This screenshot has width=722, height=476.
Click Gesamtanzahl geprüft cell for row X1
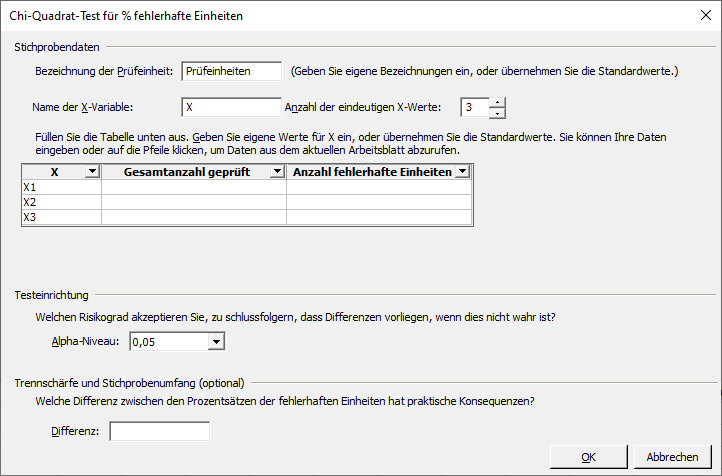tap(194, 187)
